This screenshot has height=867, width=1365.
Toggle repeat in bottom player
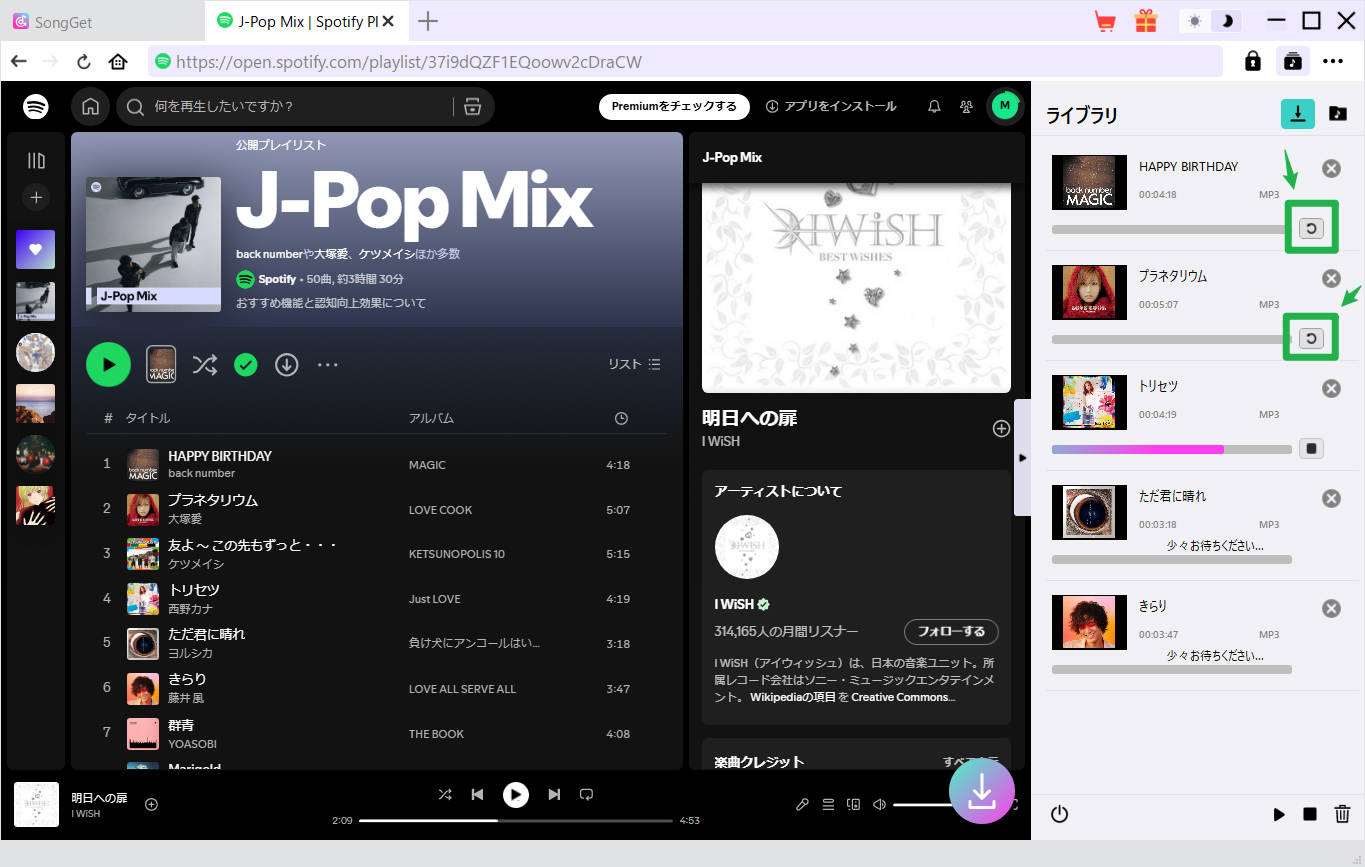pyautogui.click(x=587, y=794)
